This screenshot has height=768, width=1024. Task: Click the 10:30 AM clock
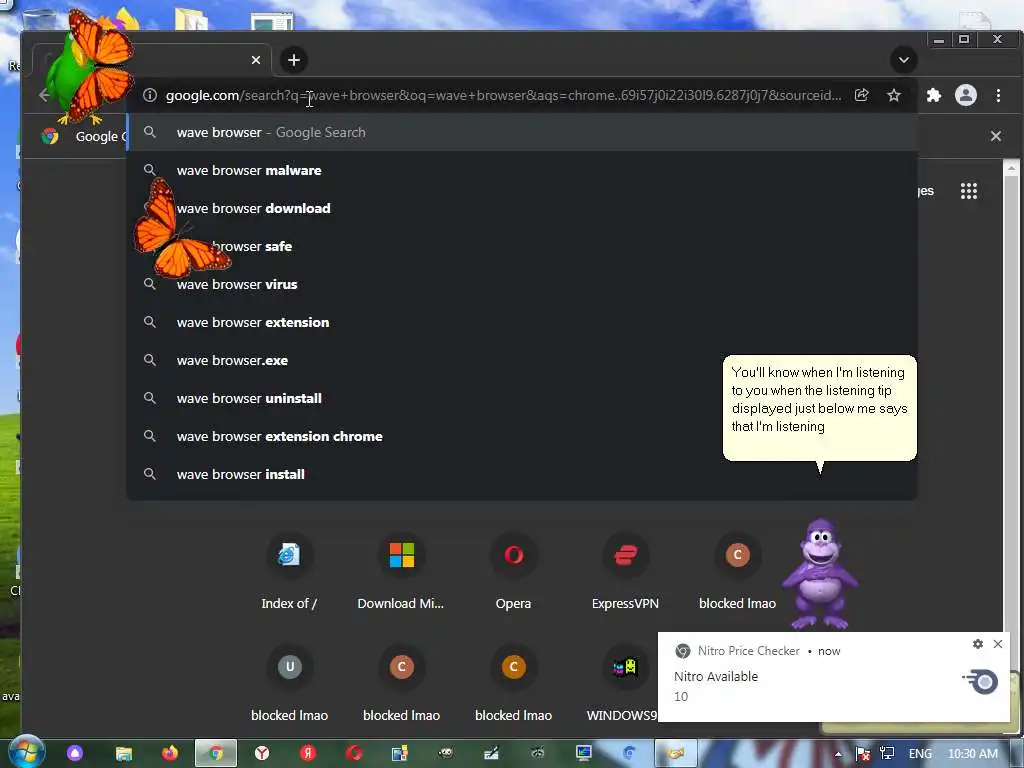[973, 754]
